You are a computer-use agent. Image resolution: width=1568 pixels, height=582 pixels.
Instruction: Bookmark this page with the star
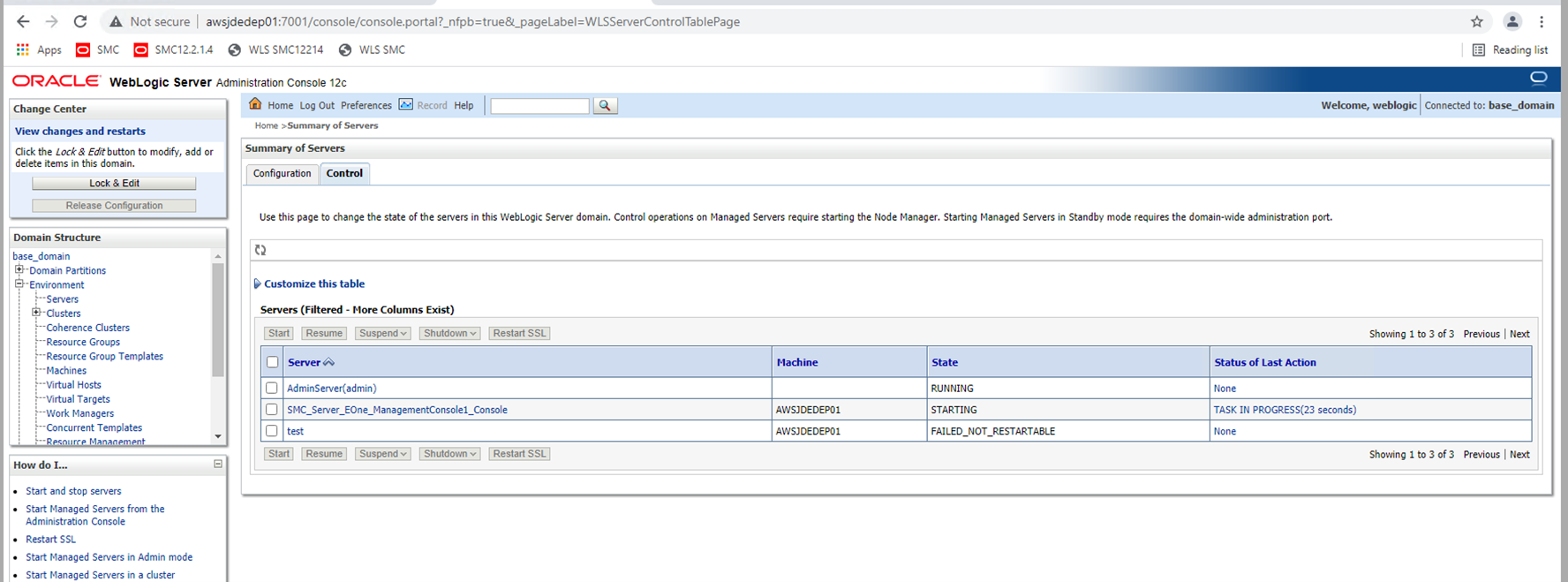coord(1477,21)
